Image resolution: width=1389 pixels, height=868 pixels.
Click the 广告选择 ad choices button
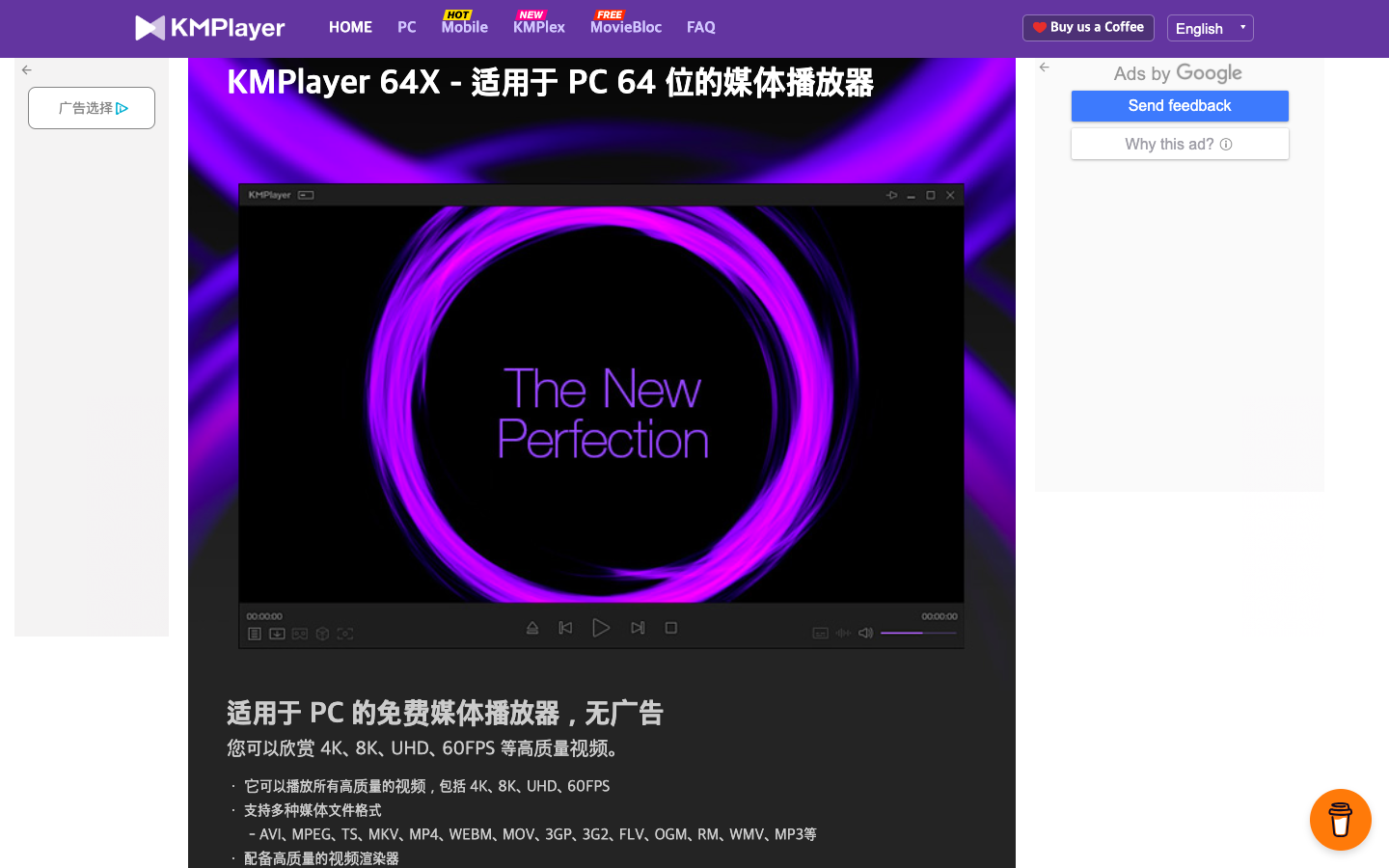(92, 108)
